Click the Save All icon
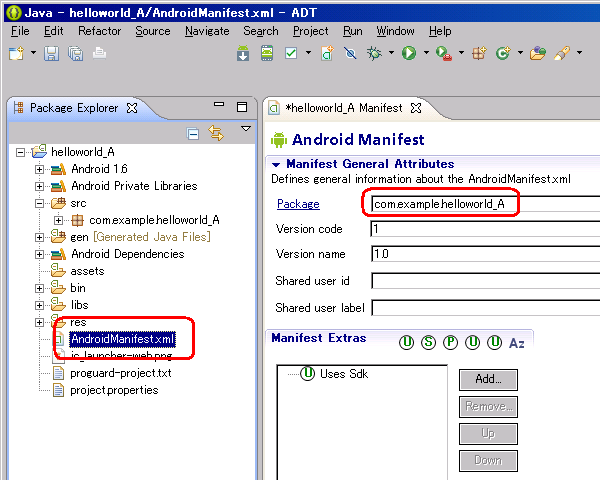Screen dimensions: 600x480 click(75, 53)
